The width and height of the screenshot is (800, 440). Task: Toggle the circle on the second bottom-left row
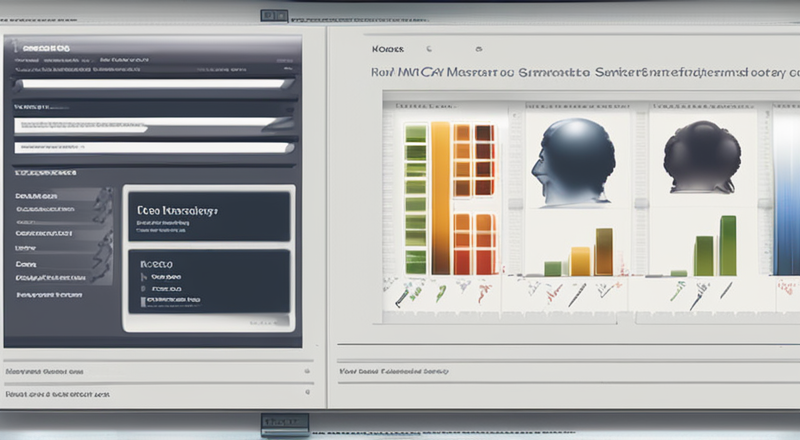point(305,395)
